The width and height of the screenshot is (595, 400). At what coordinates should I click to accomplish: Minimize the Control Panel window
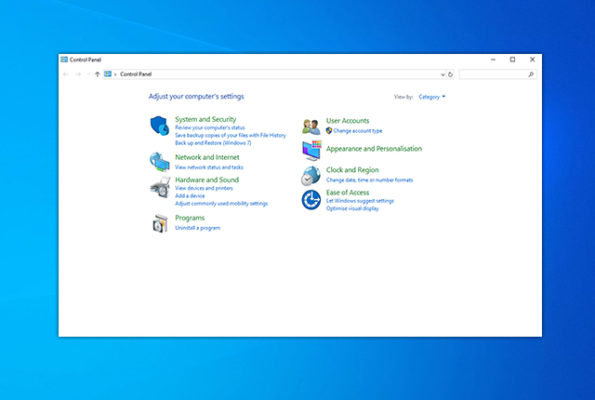click(x=493, y=60)
